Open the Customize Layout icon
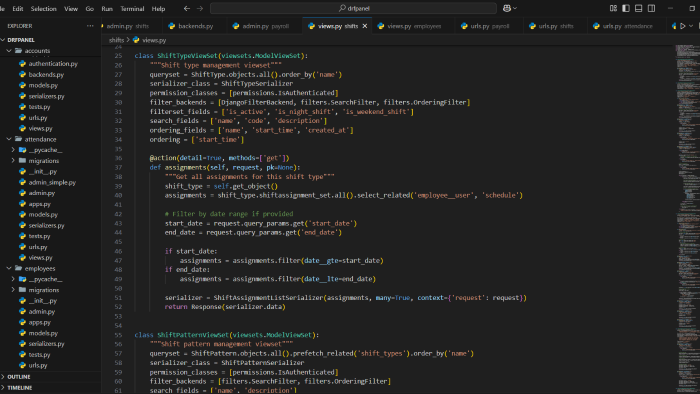Viewport: 700px width, 394px height. 613,8
